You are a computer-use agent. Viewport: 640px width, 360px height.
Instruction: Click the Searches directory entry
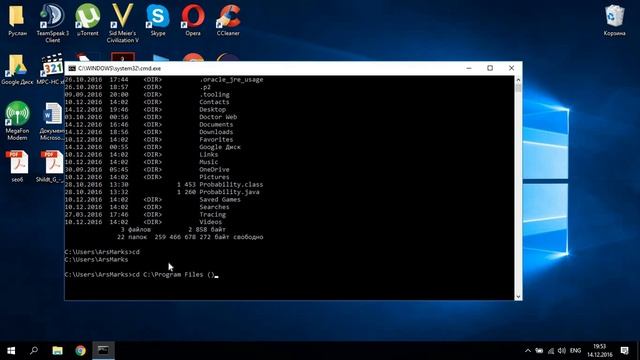(x=214, y=207)
